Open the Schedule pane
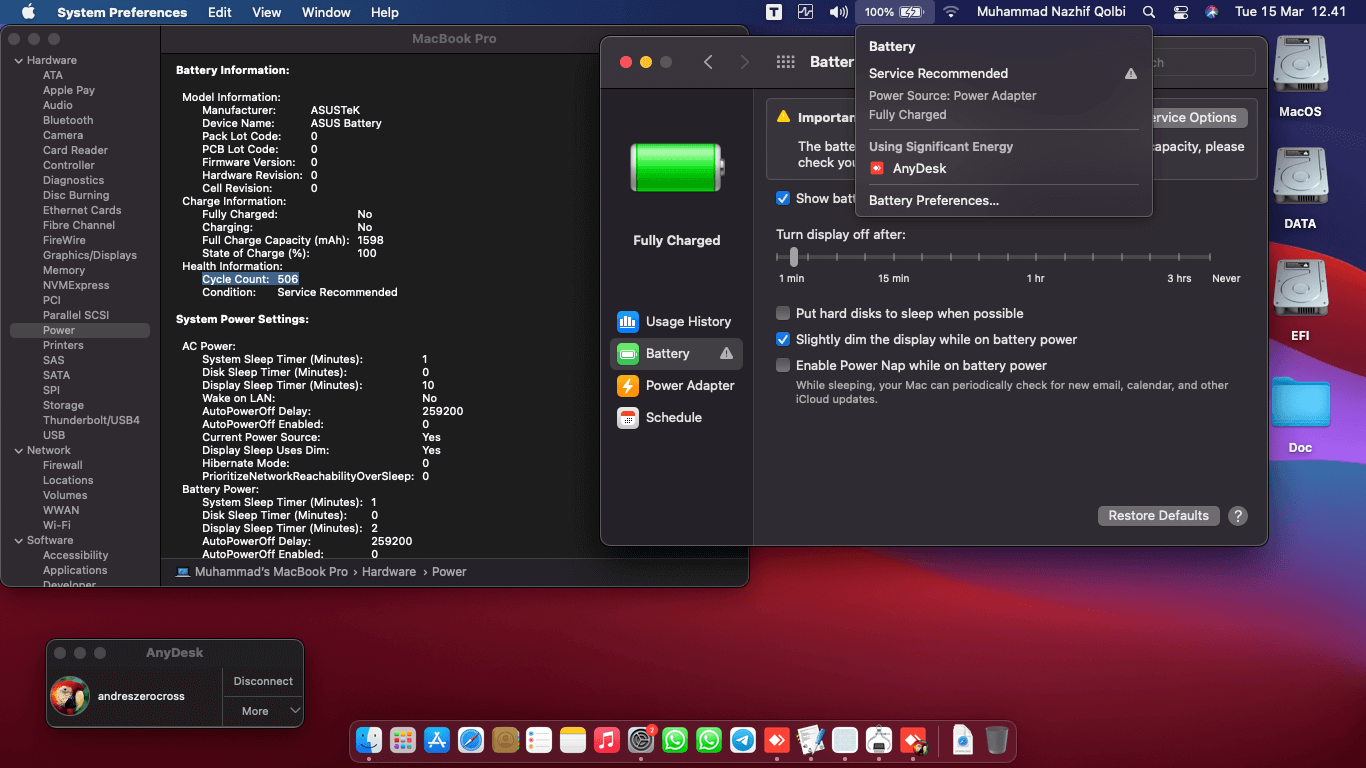 (673, 417)
